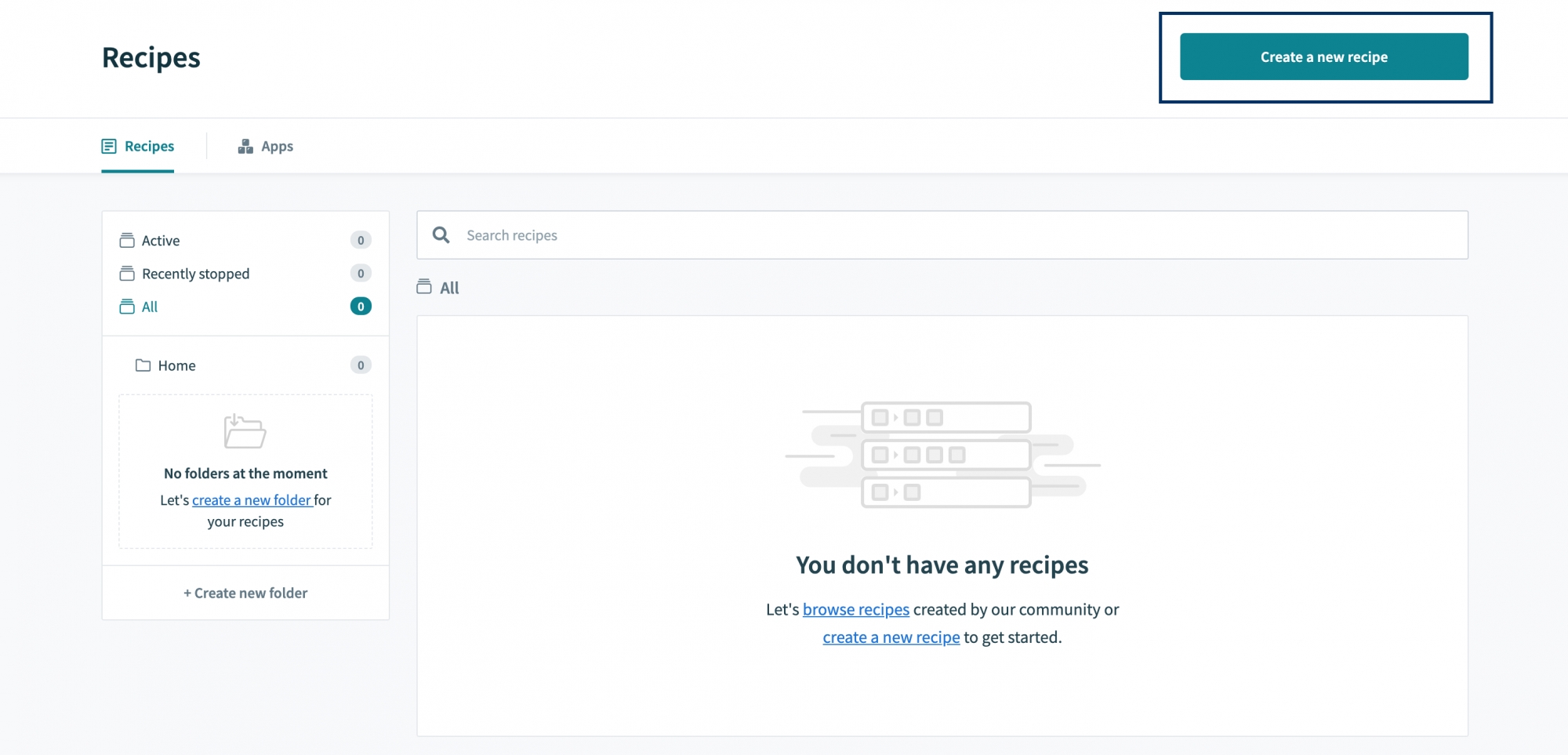This screenshot has width=1568, height=755.
Task: Click the Apps blocks icon
Action: [x=245, y=147]
